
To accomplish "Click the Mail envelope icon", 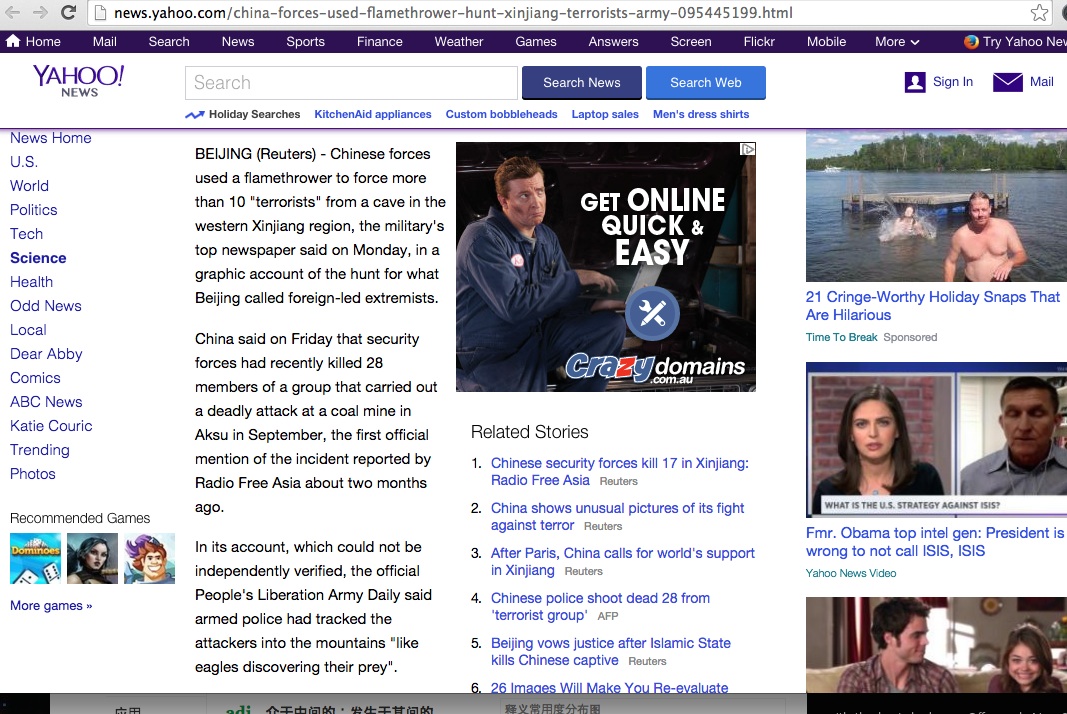I will [1008, 82].
